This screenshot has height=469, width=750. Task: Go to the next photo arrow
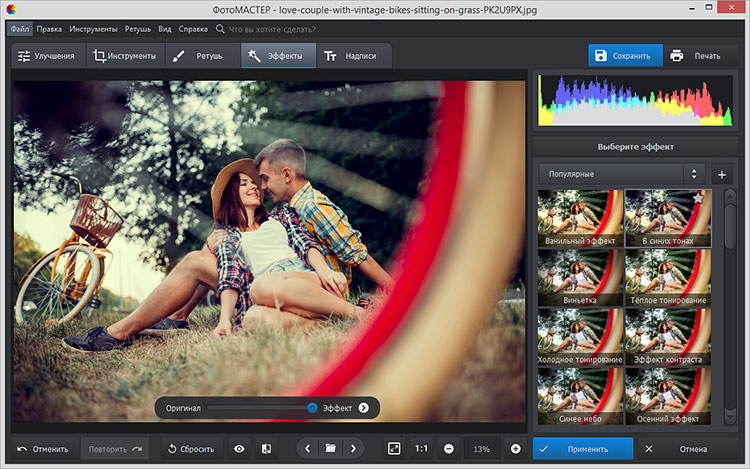click(x=353, y=449)
